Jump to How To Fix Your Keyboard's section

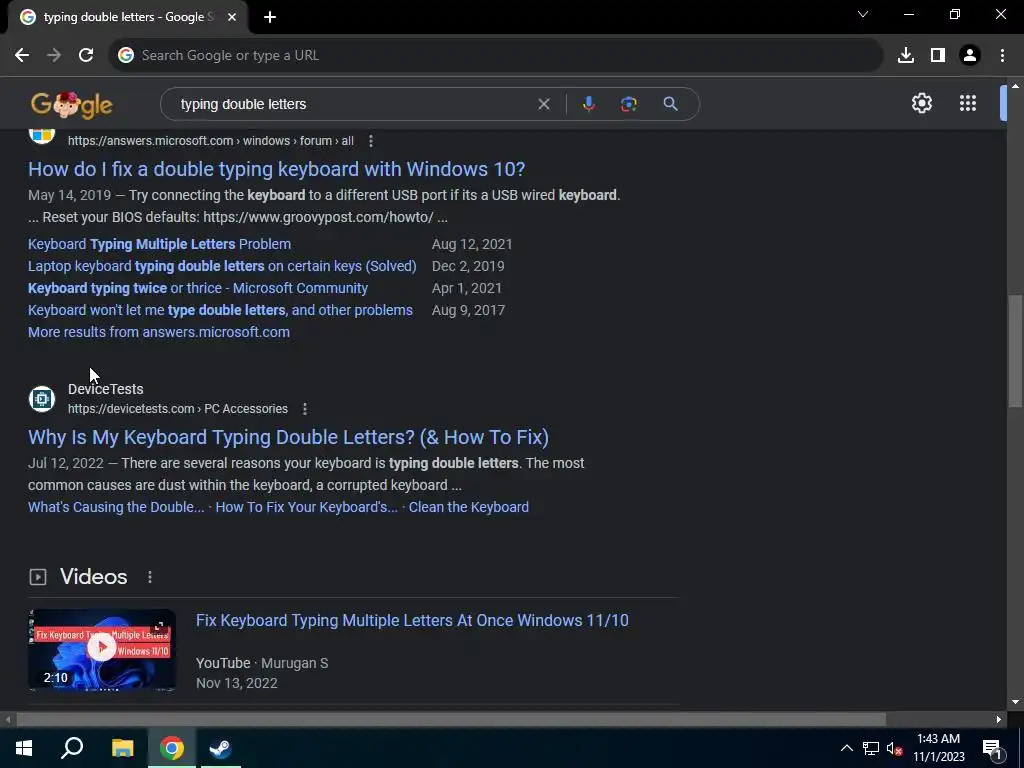click(x=306, y=507)
